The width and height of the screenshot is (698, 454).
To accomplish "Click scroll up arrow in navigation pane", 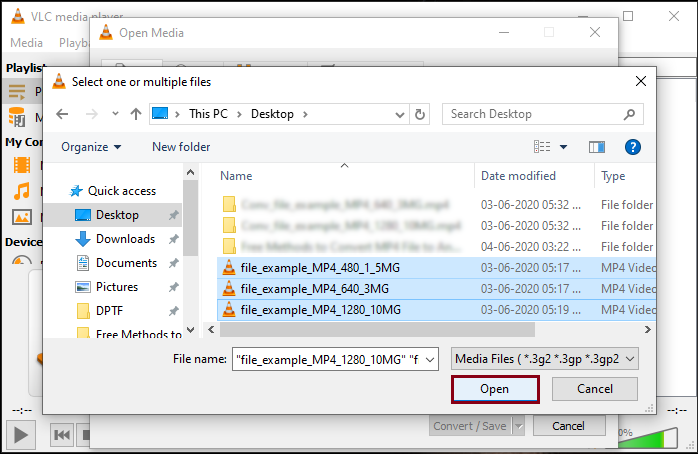I will (191, 172).
